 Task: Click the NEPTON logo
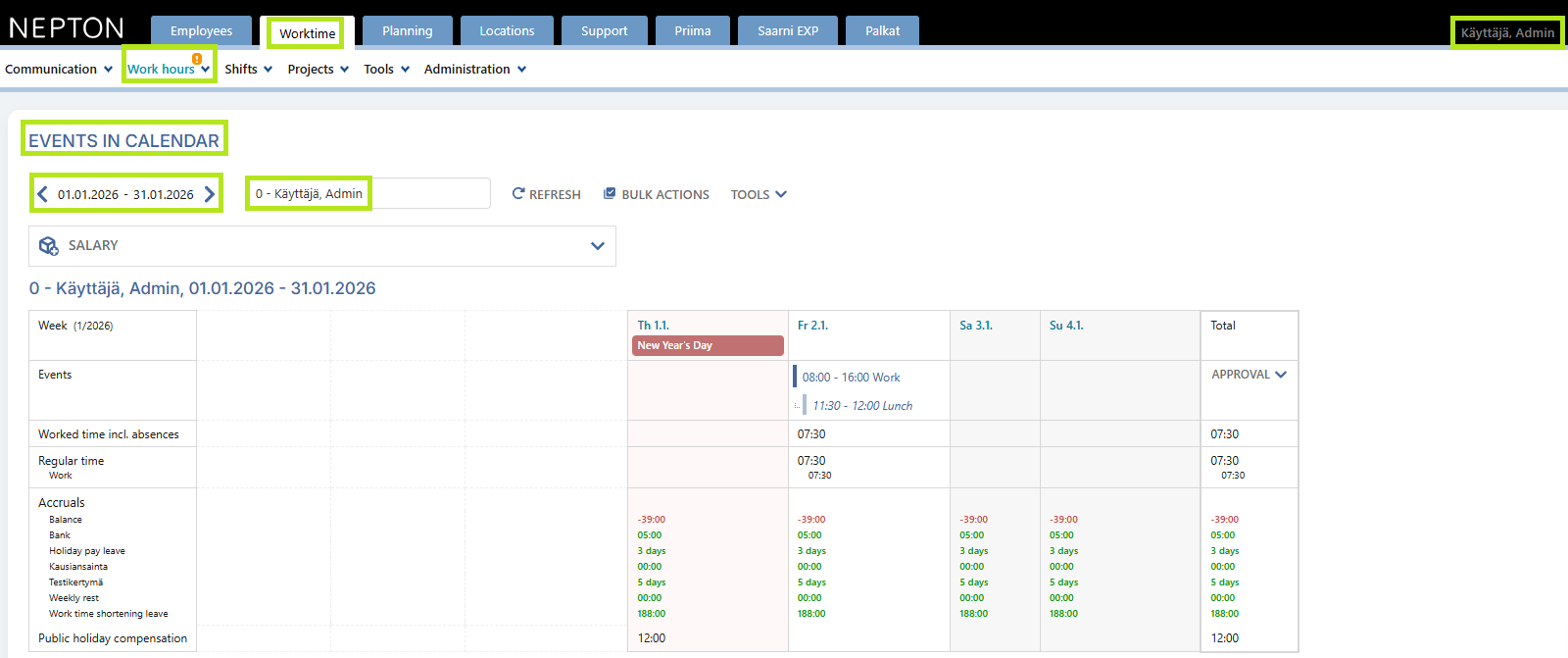[x=67, y=27]
